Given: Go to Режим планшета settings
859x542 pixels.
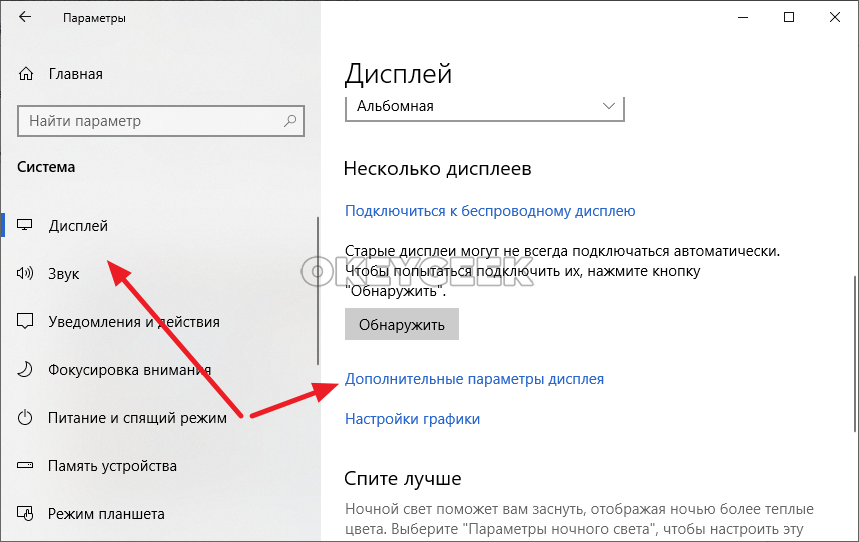Looking at the screenshot, I should [x=106, y=514].
